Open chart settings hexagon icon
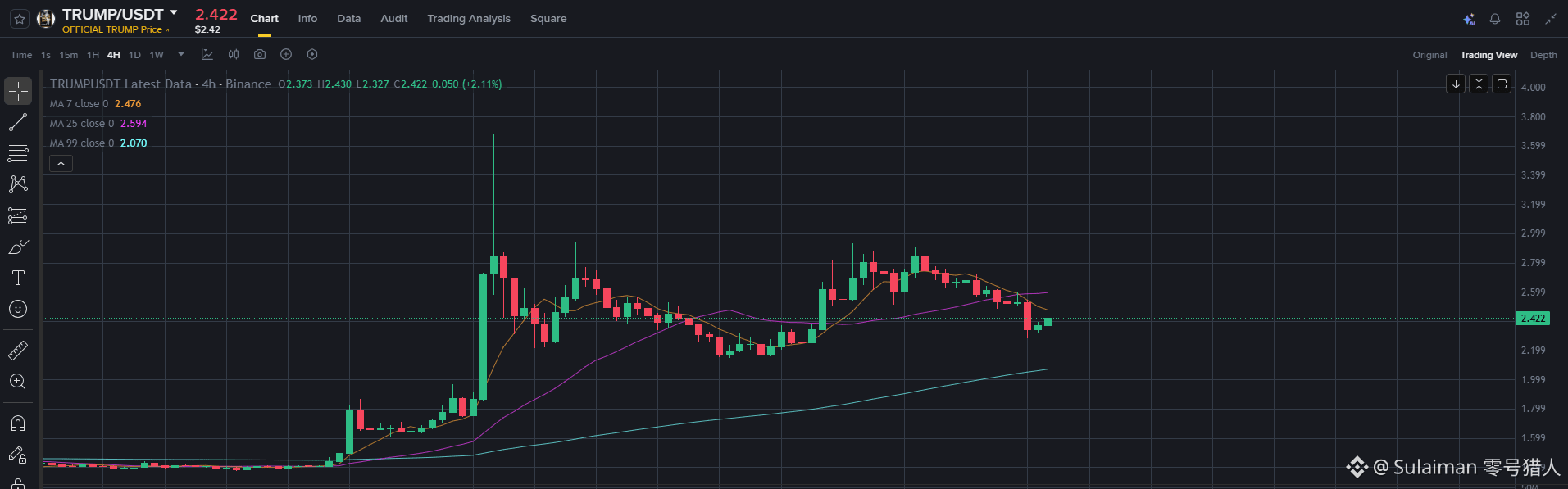1568x489 pixels. (312, 55)
